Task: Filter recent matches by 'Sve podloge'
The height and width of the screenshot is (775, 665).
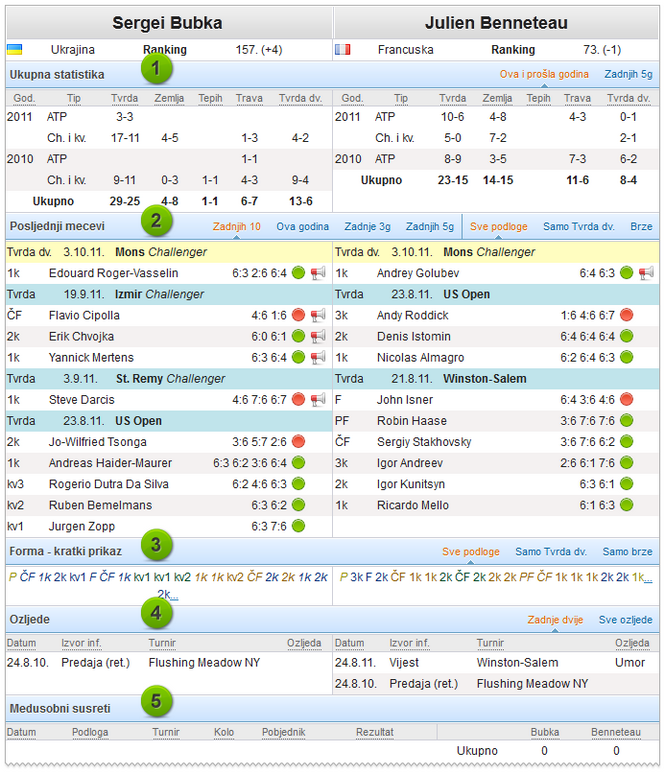Action: [498, 226]
